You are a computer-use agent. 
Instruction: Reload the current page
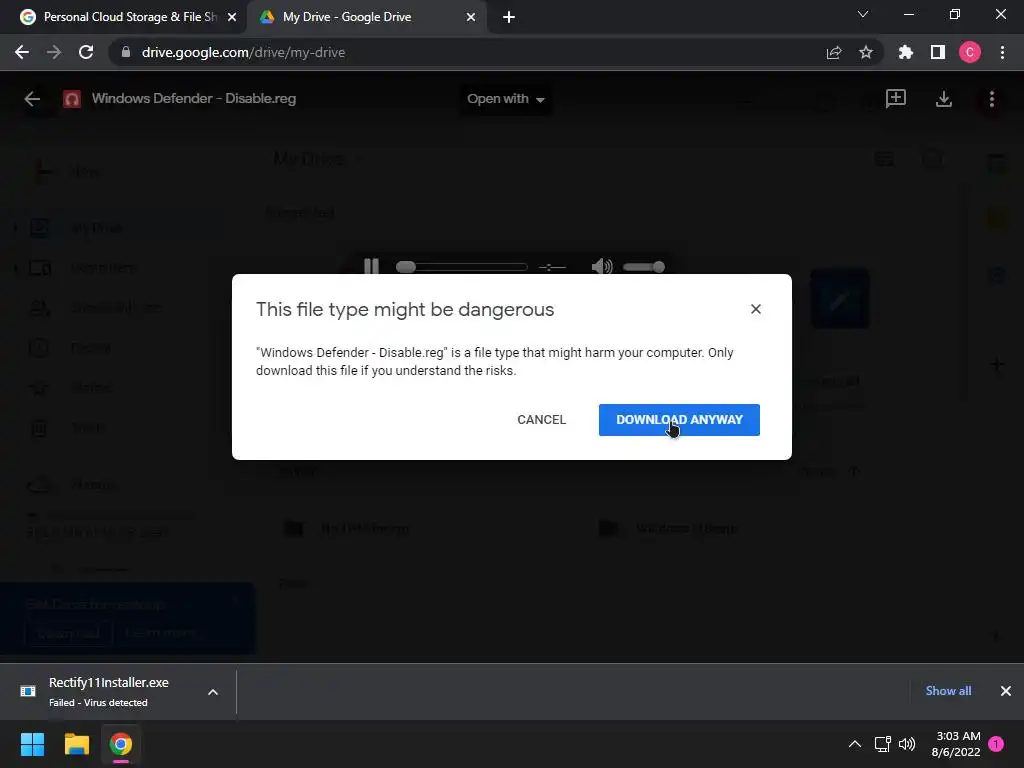(x=86, y=52)
